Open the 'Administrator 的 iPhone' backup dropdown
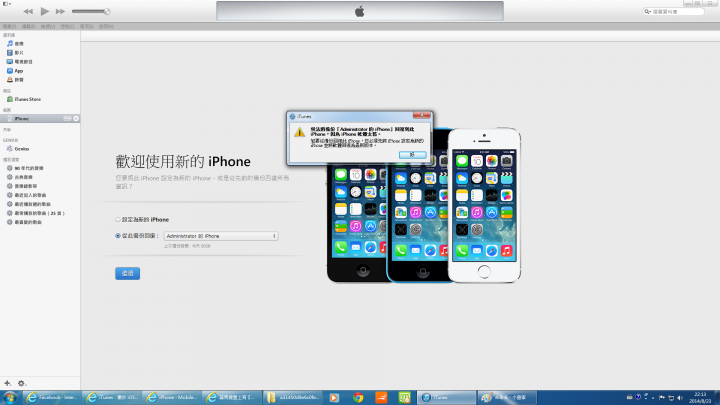The width and height of the screenshot is (720, 405). pos(221,236)
